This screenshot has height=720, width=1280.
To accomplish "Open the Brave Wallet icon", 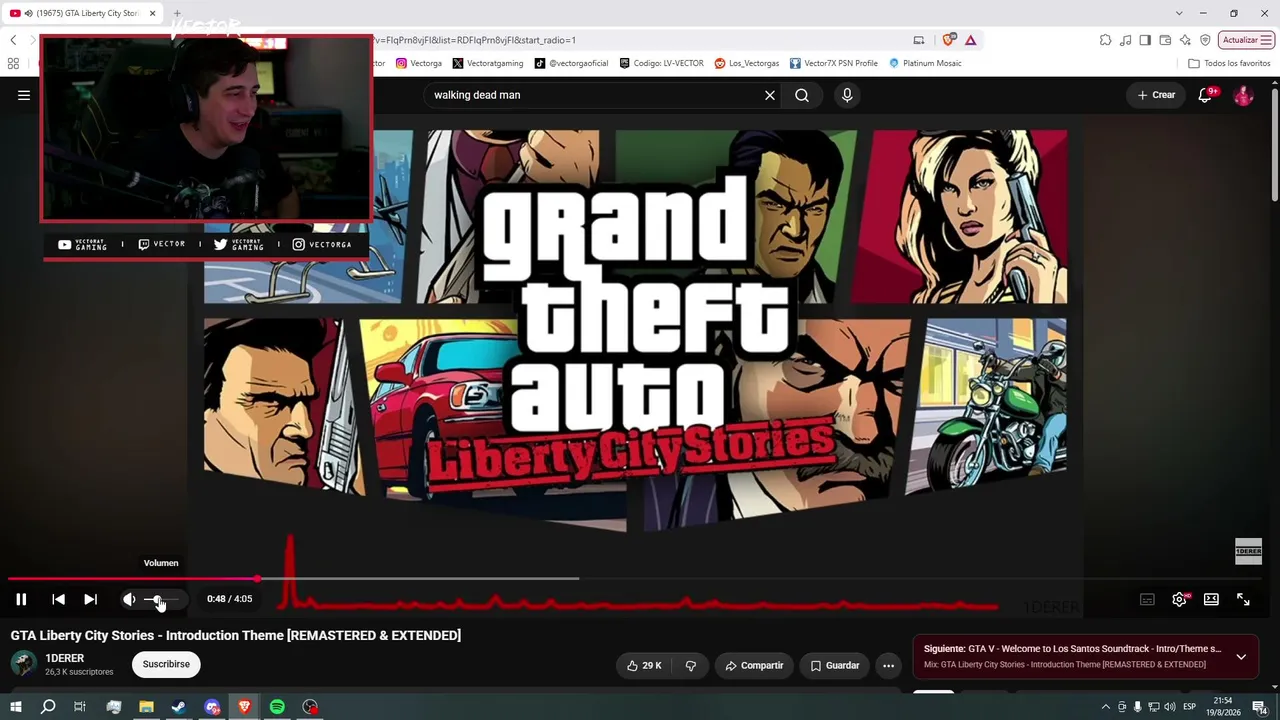I will coord(1166,40).
